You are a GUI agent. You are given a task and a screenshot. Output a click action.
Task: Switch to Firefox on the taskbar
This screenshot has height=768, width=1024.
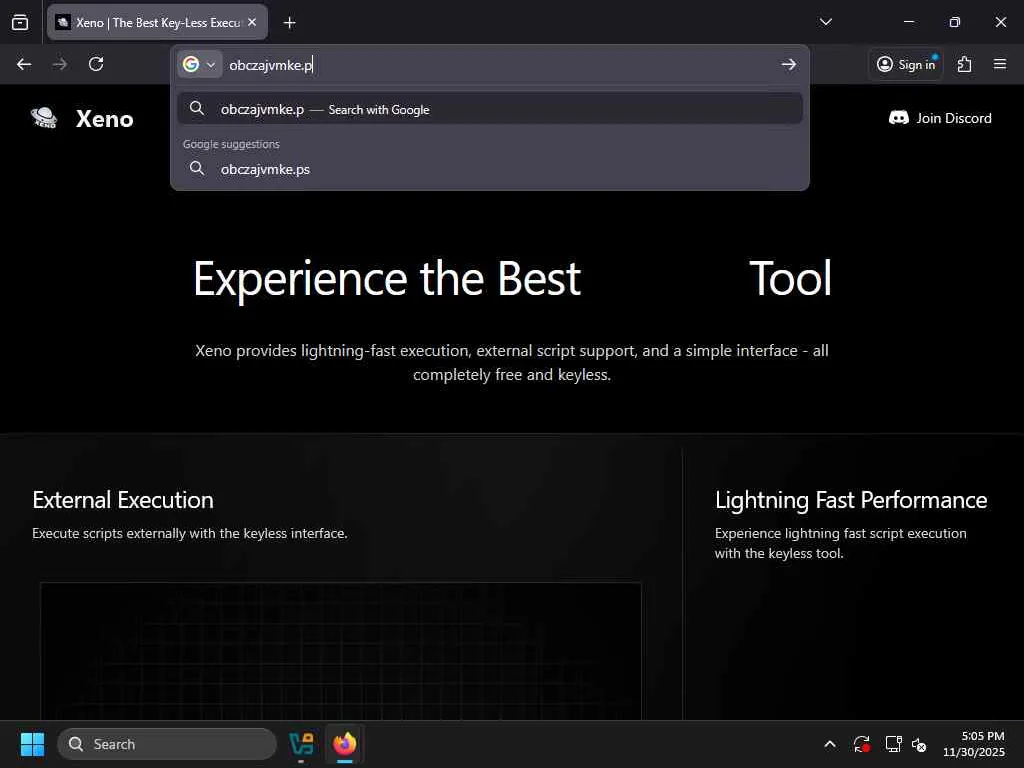(x=345, y=744)
